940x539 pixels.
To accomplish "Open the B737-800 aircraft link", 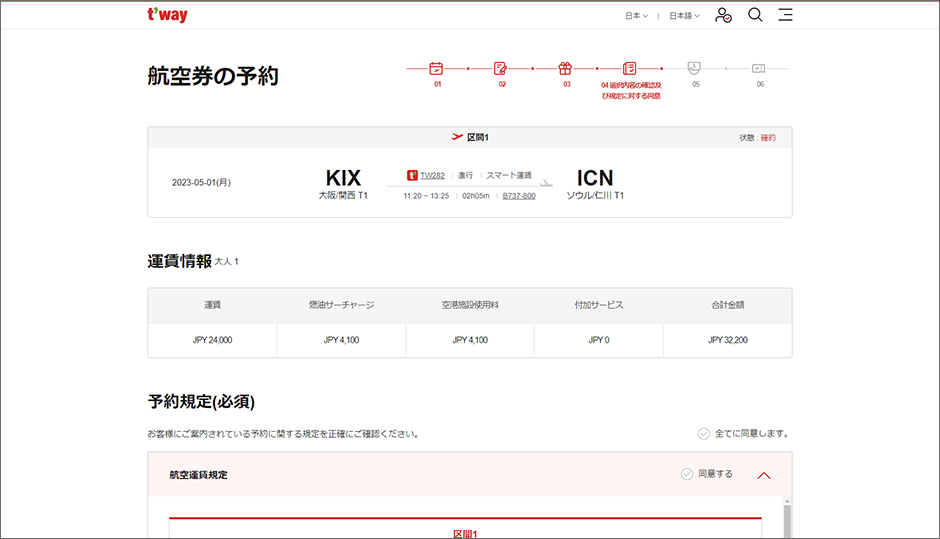I will click(518, 196).
